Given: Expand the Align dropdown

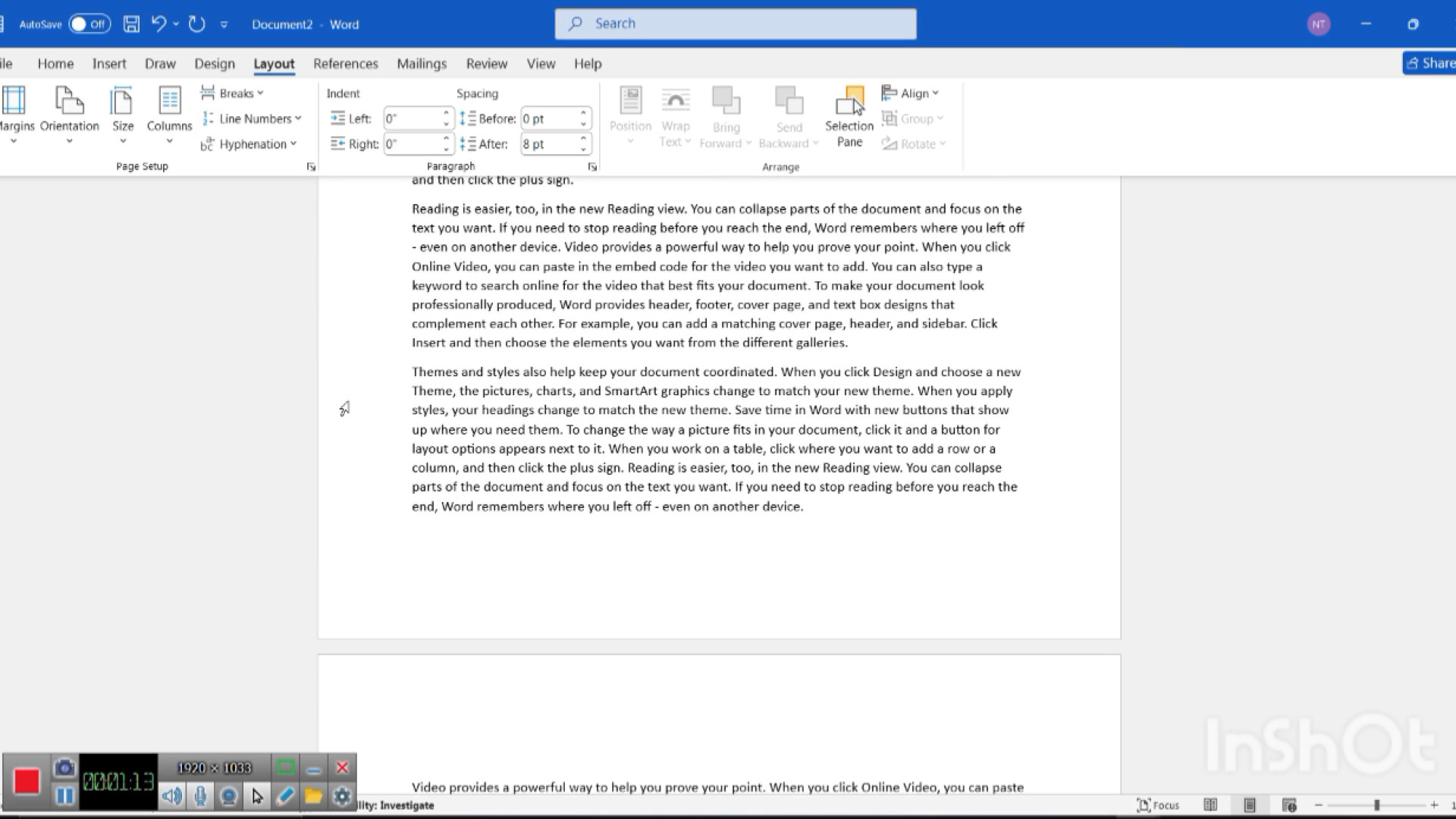Looking at the screenshot, I should point(911,93).
